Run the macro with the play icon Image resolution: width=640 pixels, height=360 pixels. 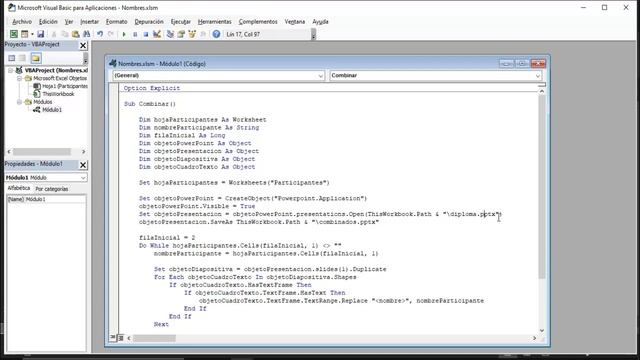click(124, 34)
